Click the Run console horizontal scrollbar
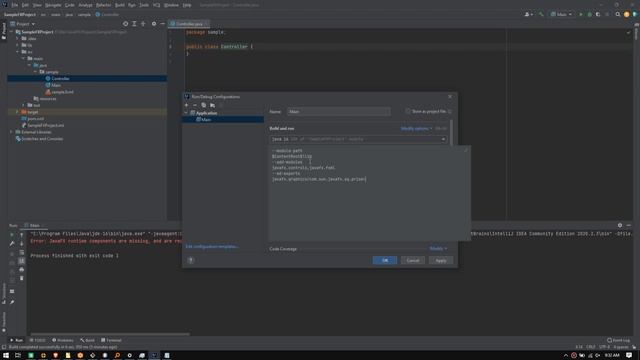Image resolution: width=640 pixels, height=360 pixels. (x=110, y=334)
